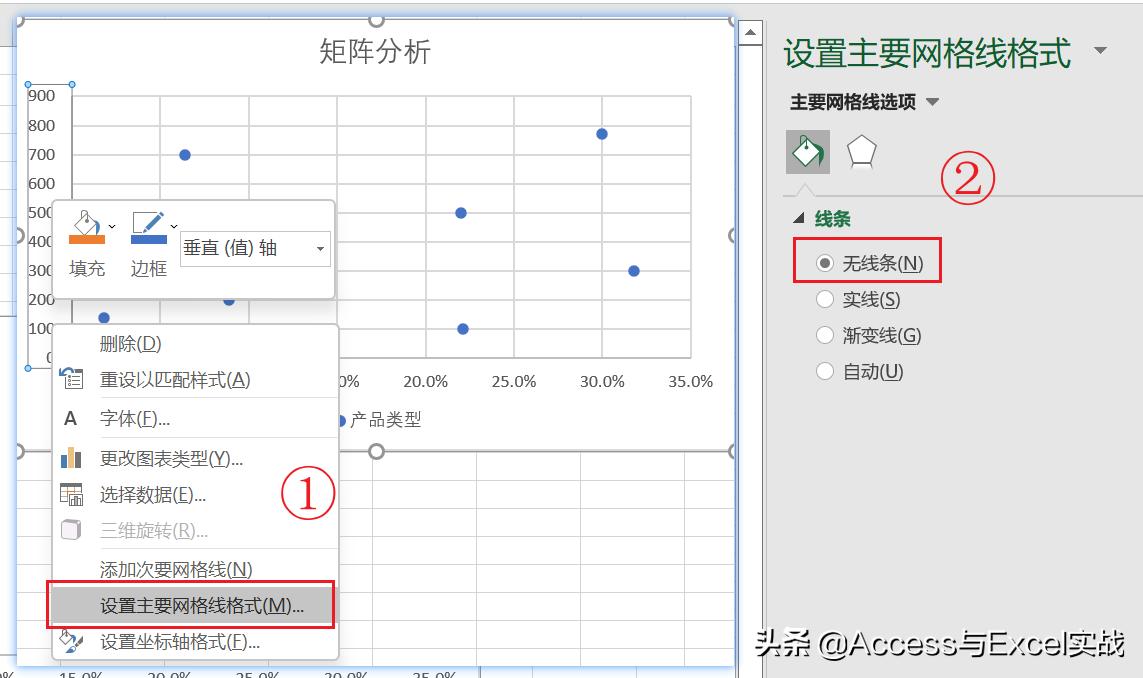Select the 渐变线 radio button
The image size is (1143, 678).
pyautogui.click(x=827, y=335)
